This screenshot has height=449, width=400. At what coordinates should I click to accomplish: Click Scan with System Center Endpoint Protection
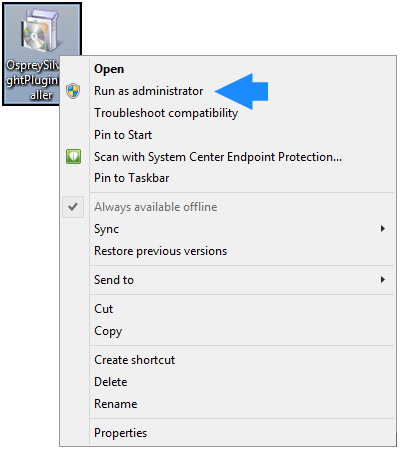pyautogui.click(x=218, y=157)
